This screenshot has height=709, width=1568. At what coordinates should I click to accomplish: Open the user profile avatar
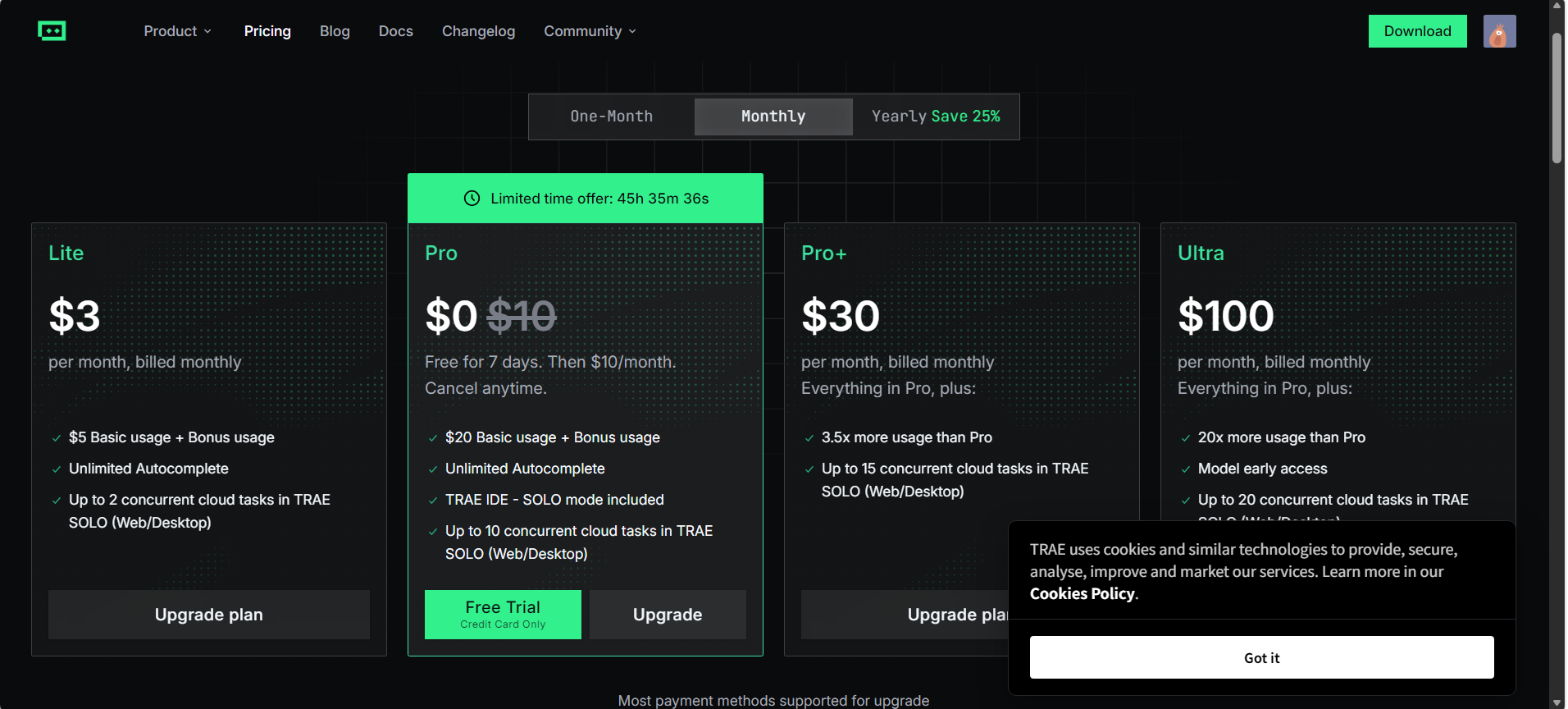(1499, 31)
